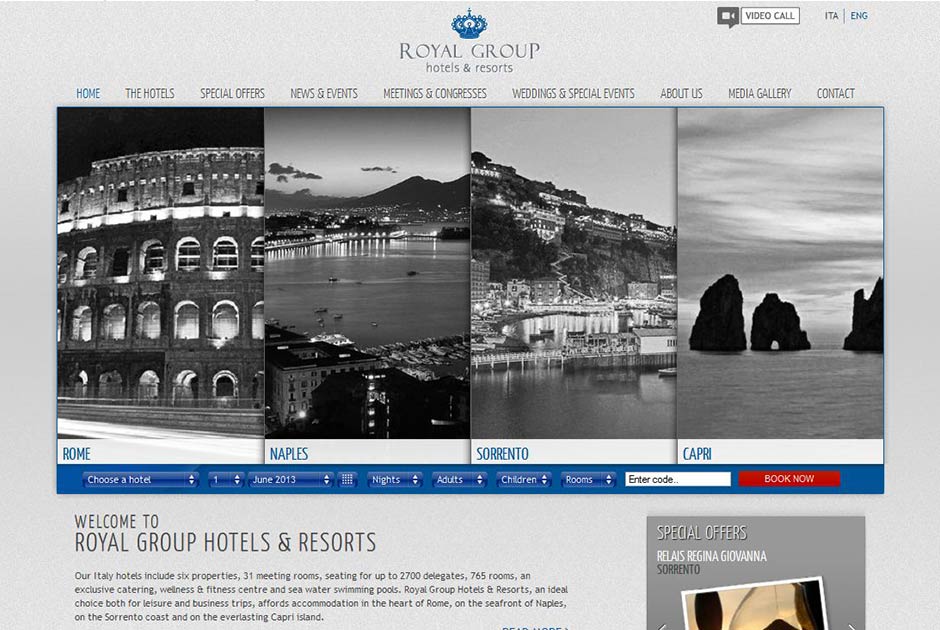
Task: Open the About Us page
Action: (x=681, y=94)
